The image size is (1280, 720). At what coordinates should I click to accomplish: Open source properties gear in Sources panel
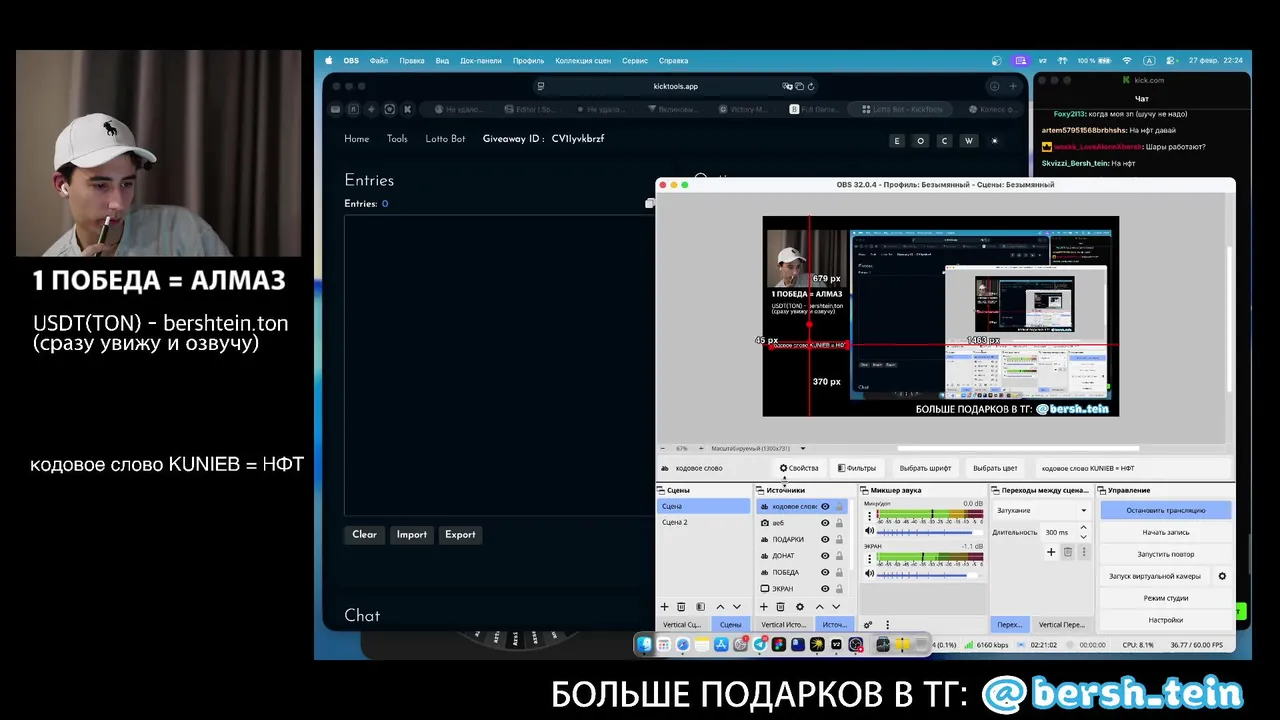coord(799,607)
